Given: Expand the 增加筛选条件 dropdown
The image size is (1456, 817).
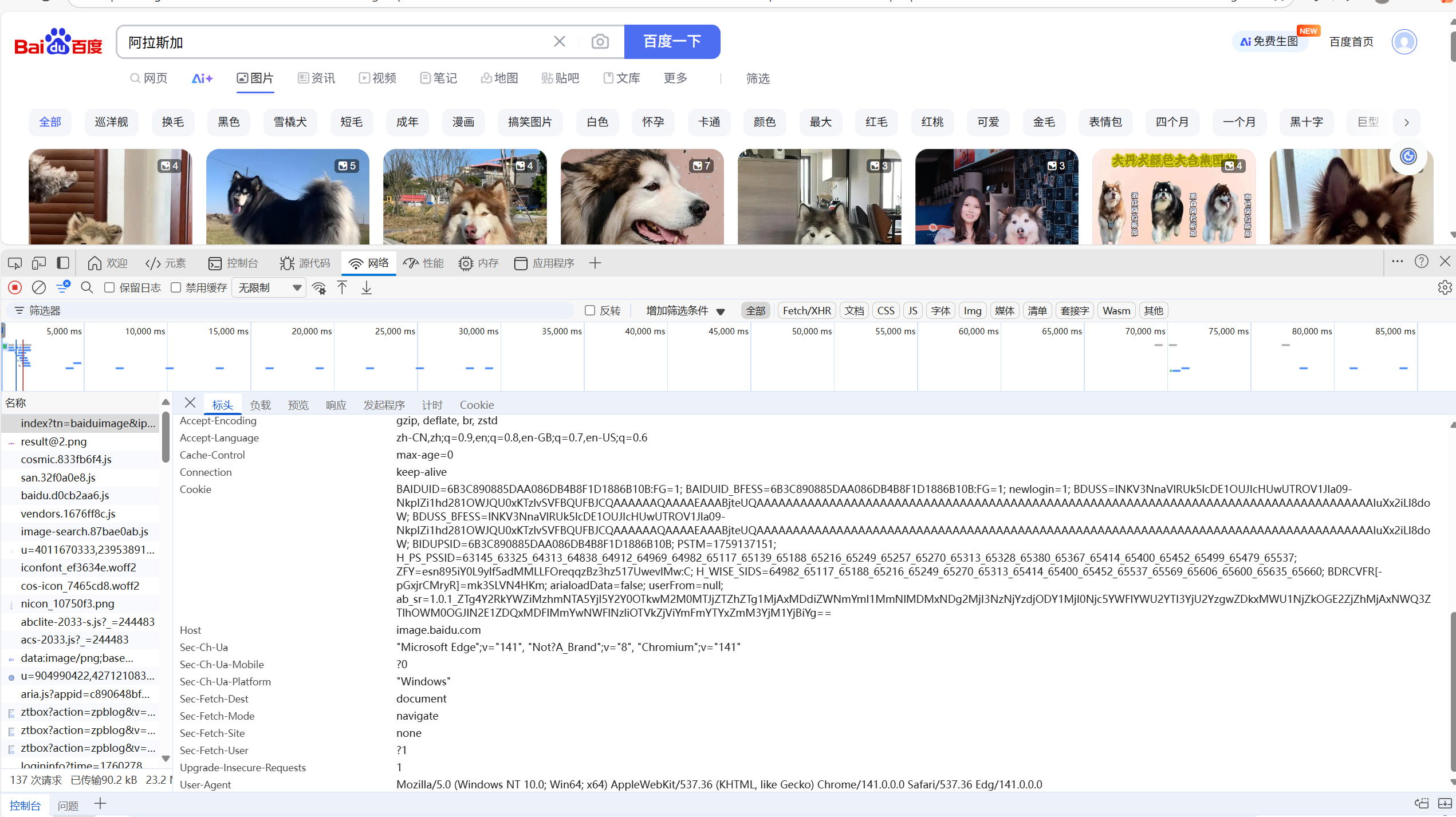Looking at the screenshot, I should [x=685, y=310].
